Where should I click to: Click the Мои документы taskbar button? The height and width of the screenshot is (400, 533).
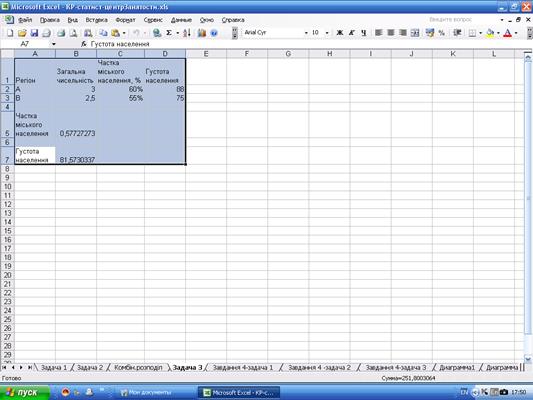click(x=146, y=393)
